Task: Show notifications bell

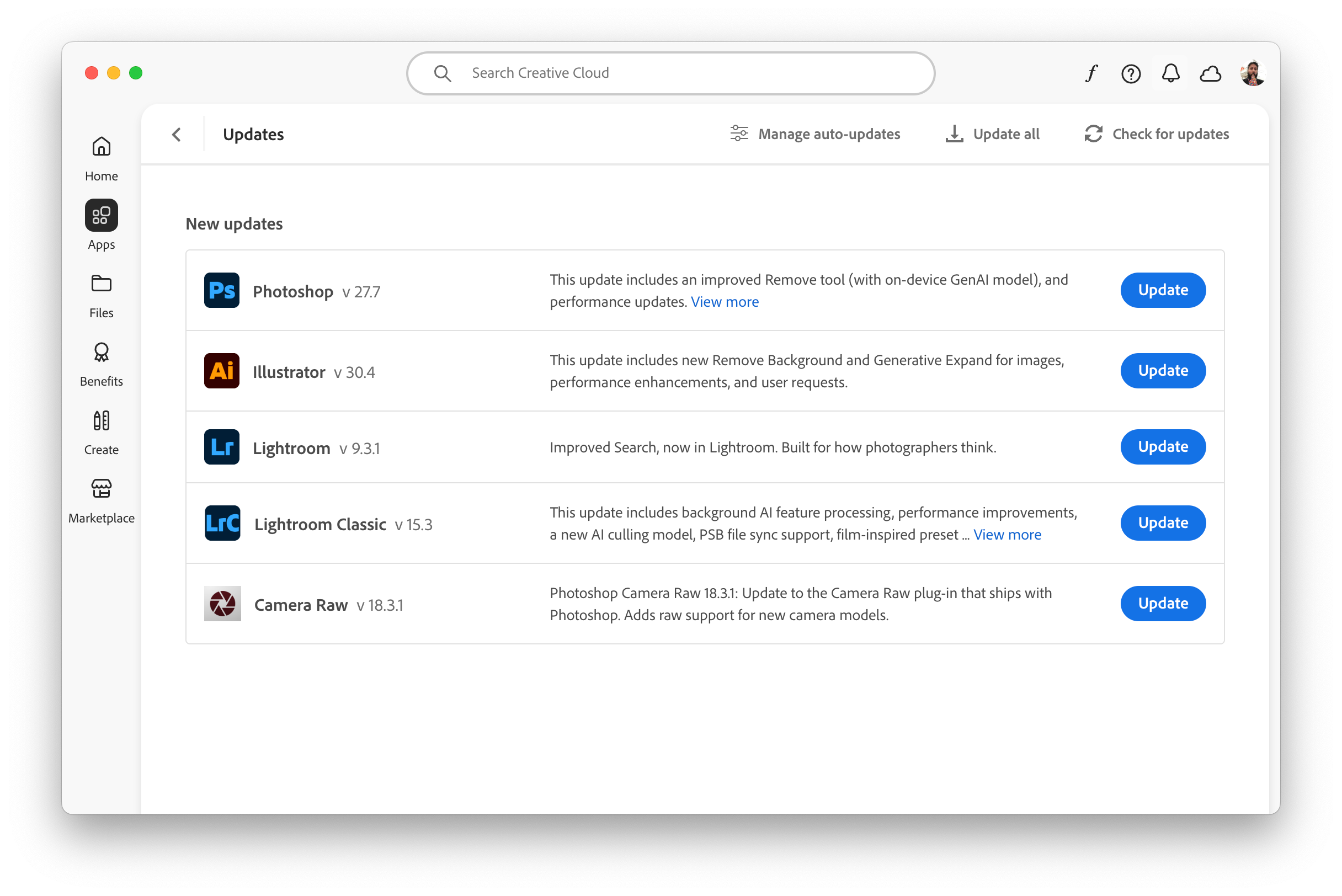Action: coord(1170,73)
